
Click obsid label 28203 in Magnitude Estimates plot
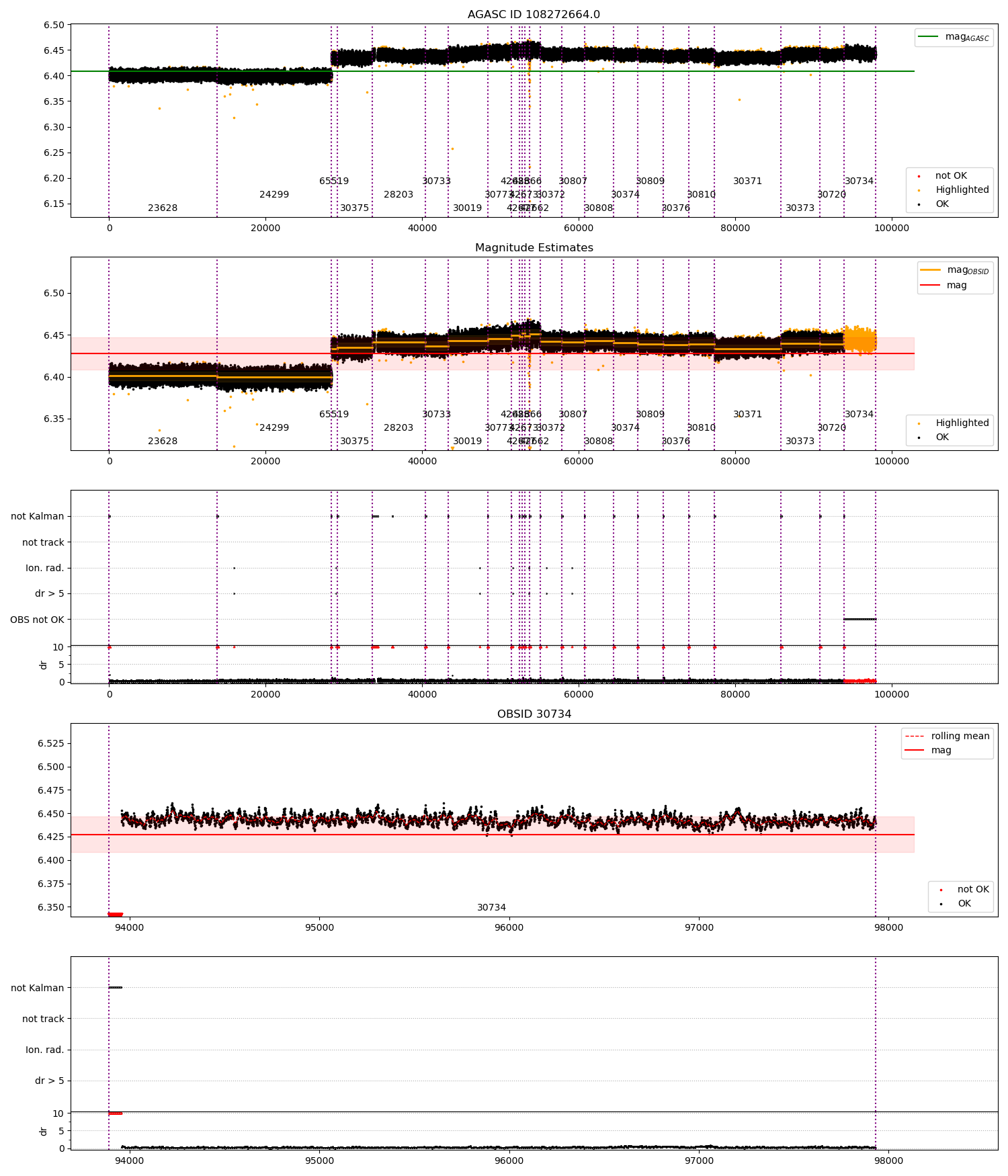point(398,427)
